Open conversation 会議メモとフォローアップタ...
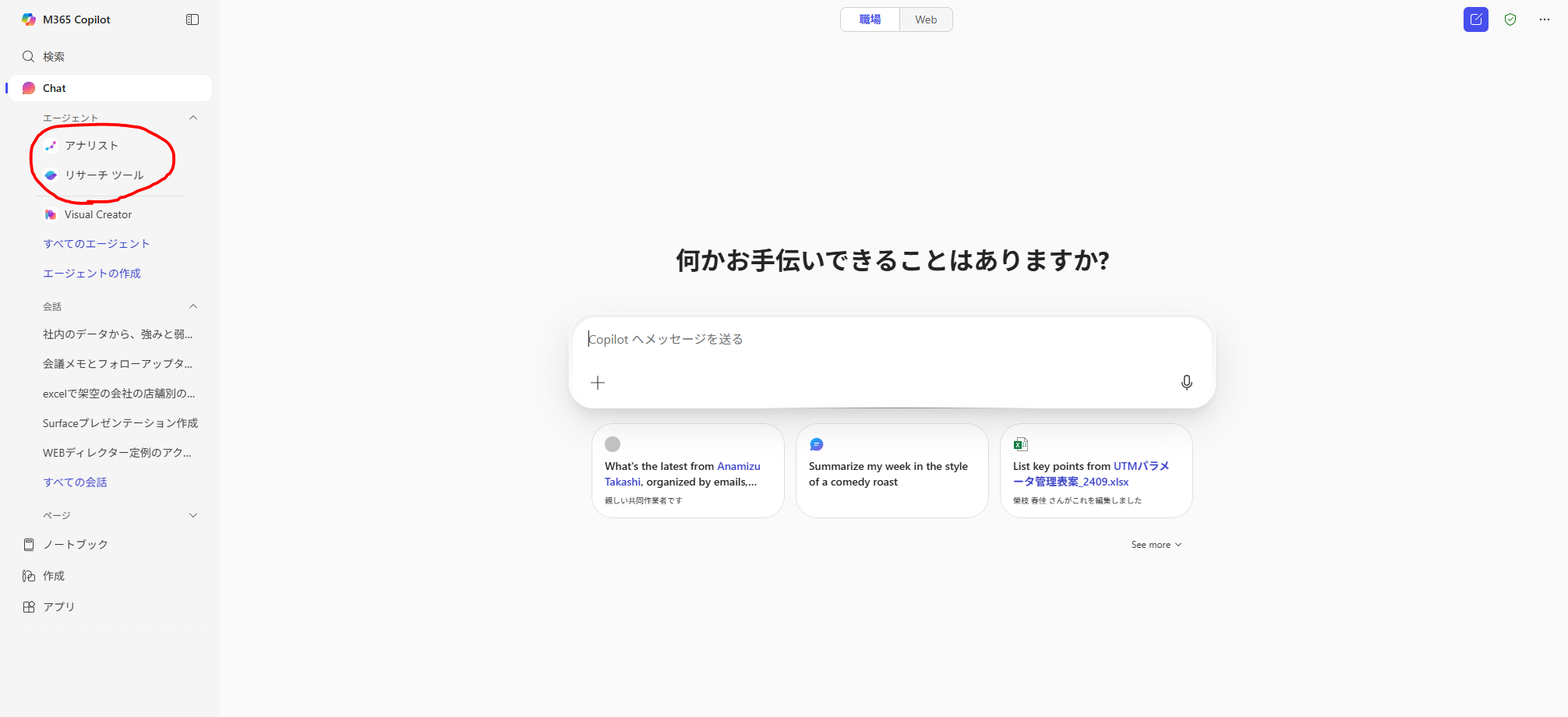1568x717 pixels. (118, 364)
